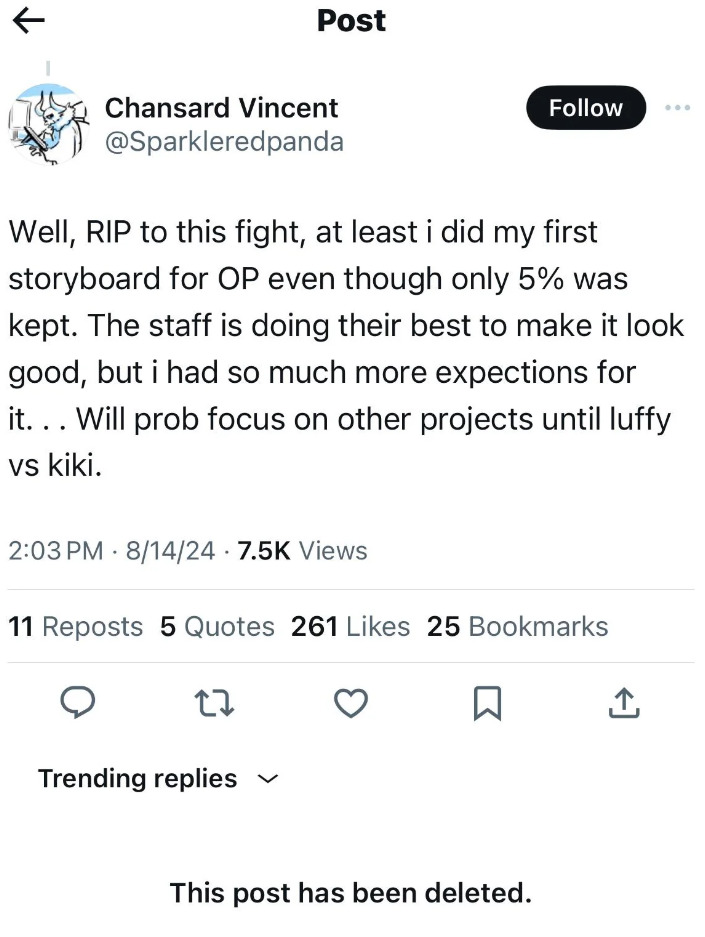Click the @Sparkleredpanda handle
Screen dimensions: 705x937
coord(224,142)
